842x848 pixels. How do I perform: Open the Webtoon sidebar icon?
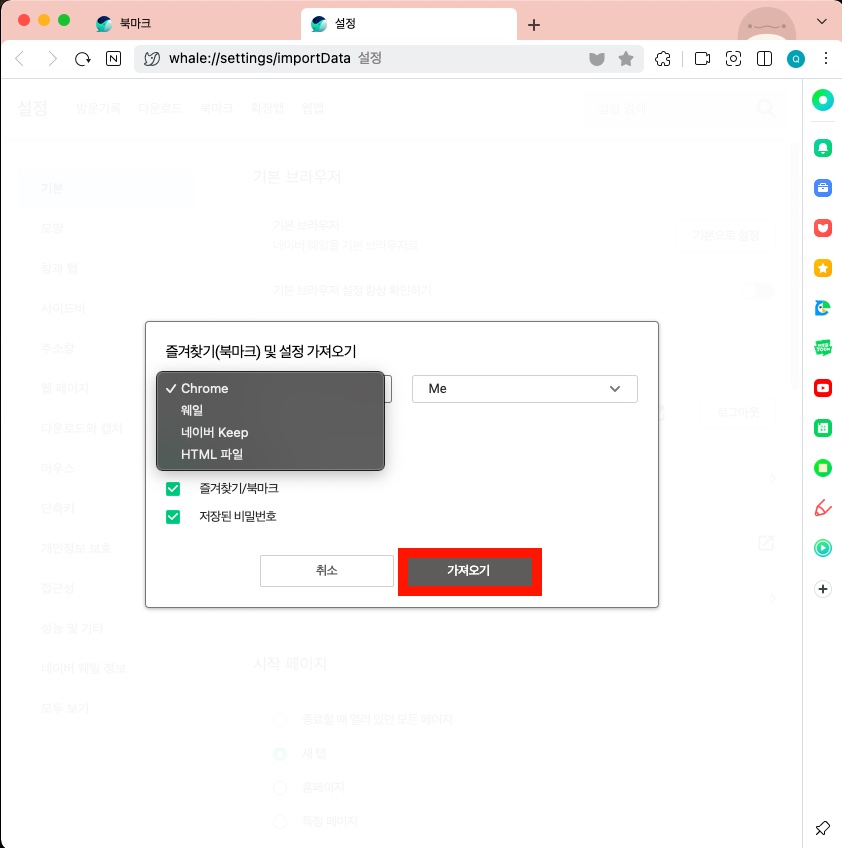click(823, 348)
